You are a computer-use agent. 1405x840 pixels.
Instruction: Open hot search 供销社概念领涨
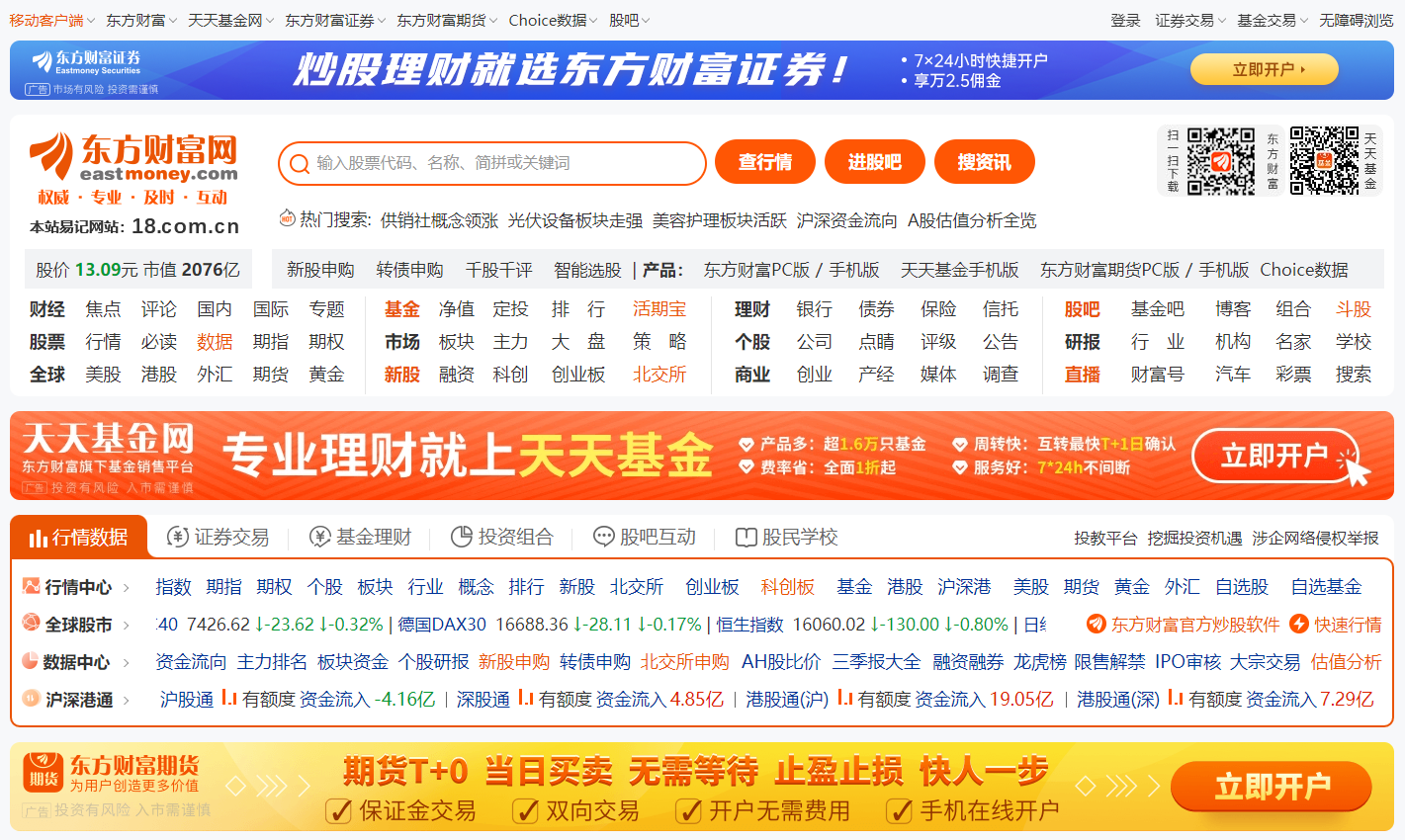point(439,220)
